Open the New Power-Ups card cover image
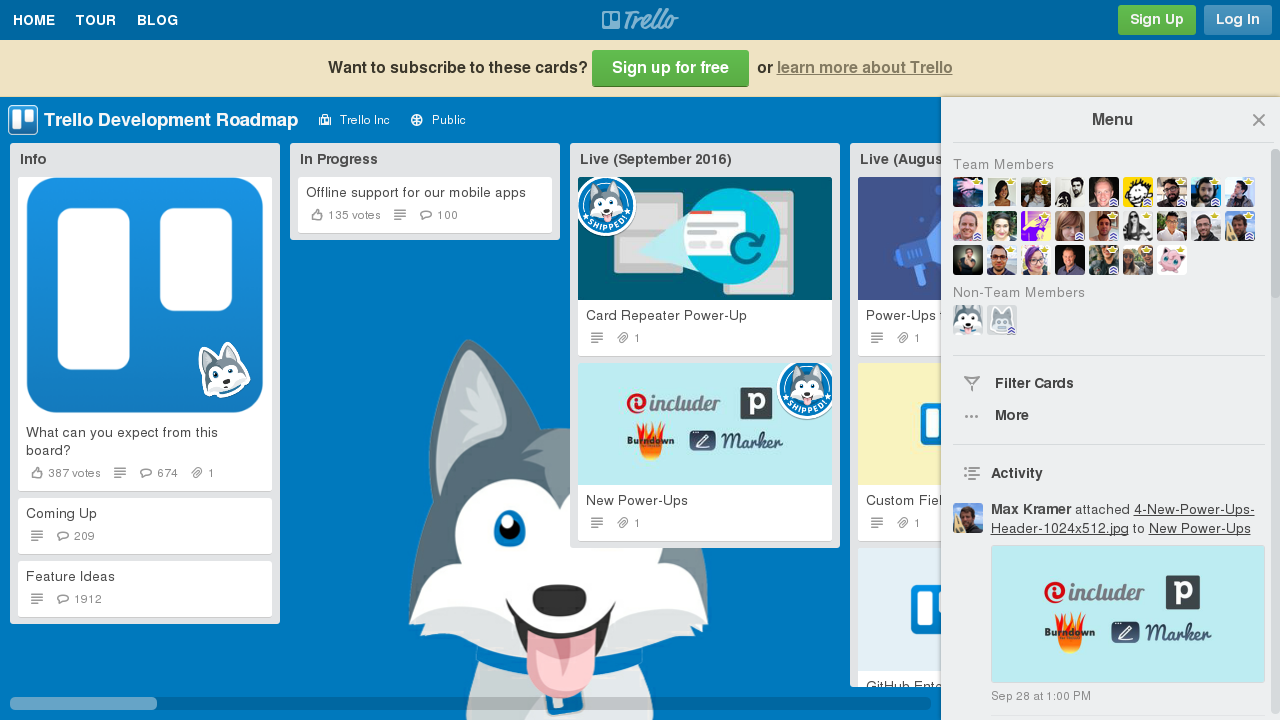This screenshot has height=720, width=1280. (x=705, y=424)
